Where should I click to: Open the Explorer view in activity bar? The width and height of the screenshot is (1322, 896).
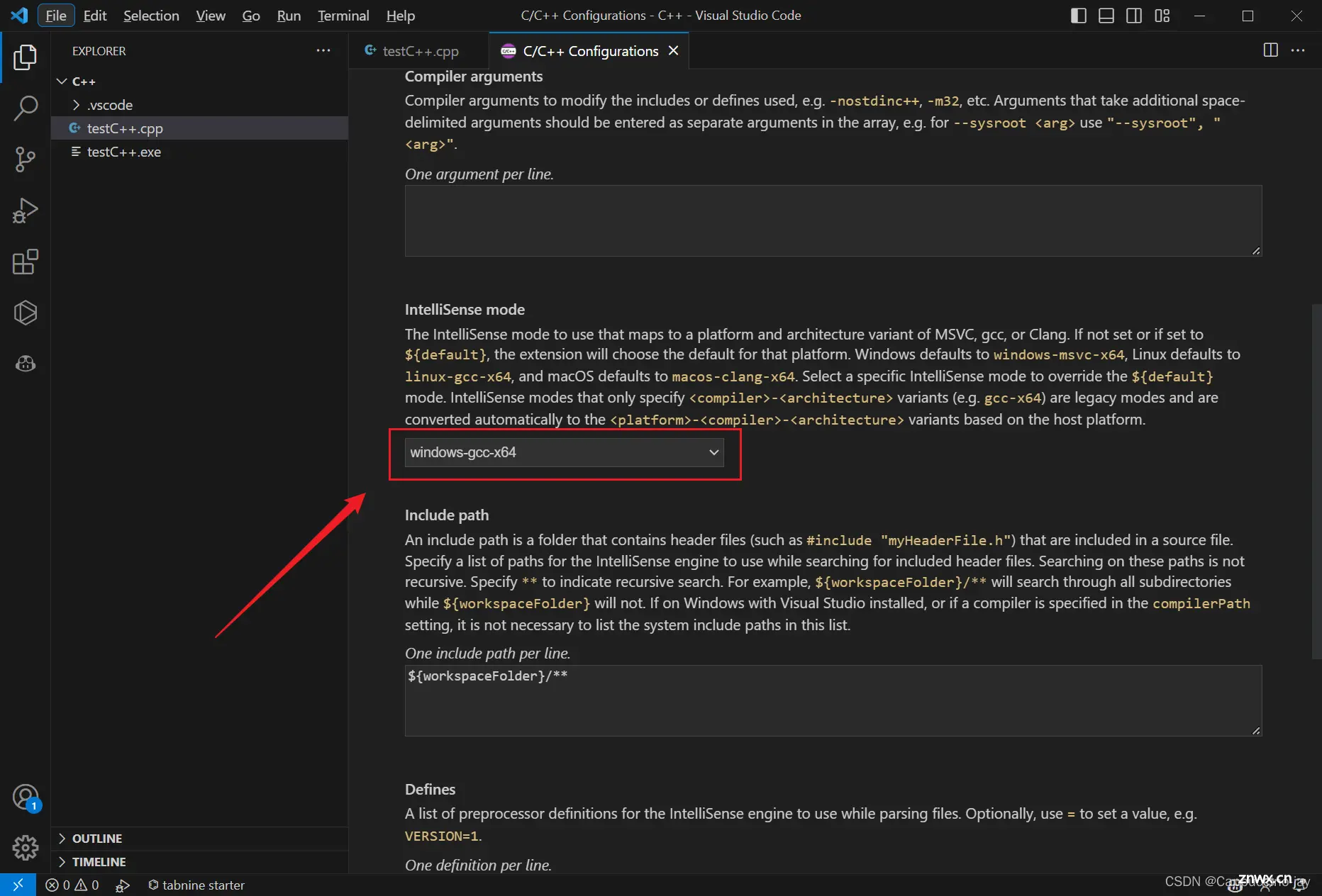pyautogui.click(x=26, y=57)
